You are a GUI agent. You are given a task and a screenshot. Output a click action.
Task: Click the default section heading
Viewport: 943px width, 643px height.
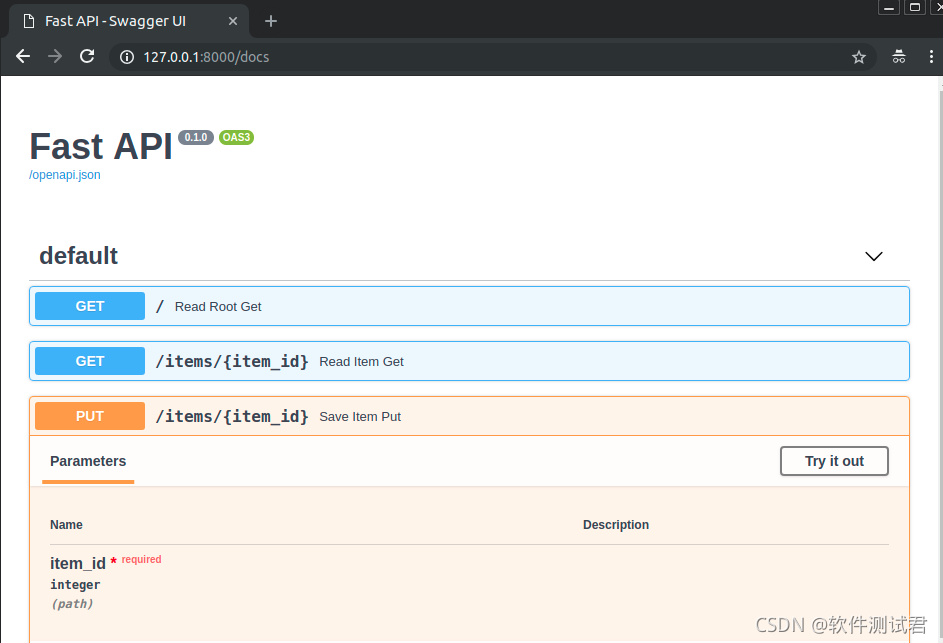coord(78,256)
